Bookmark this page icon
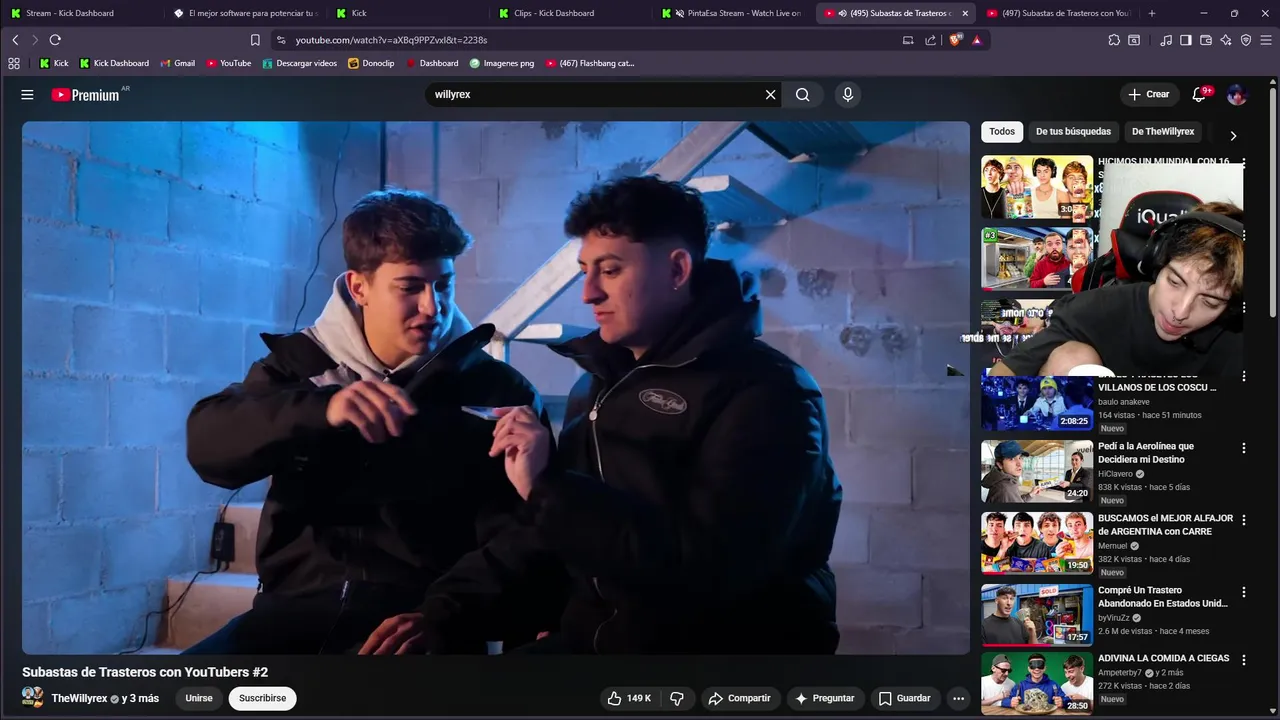1280x720 pixels. tap(255, 40)
